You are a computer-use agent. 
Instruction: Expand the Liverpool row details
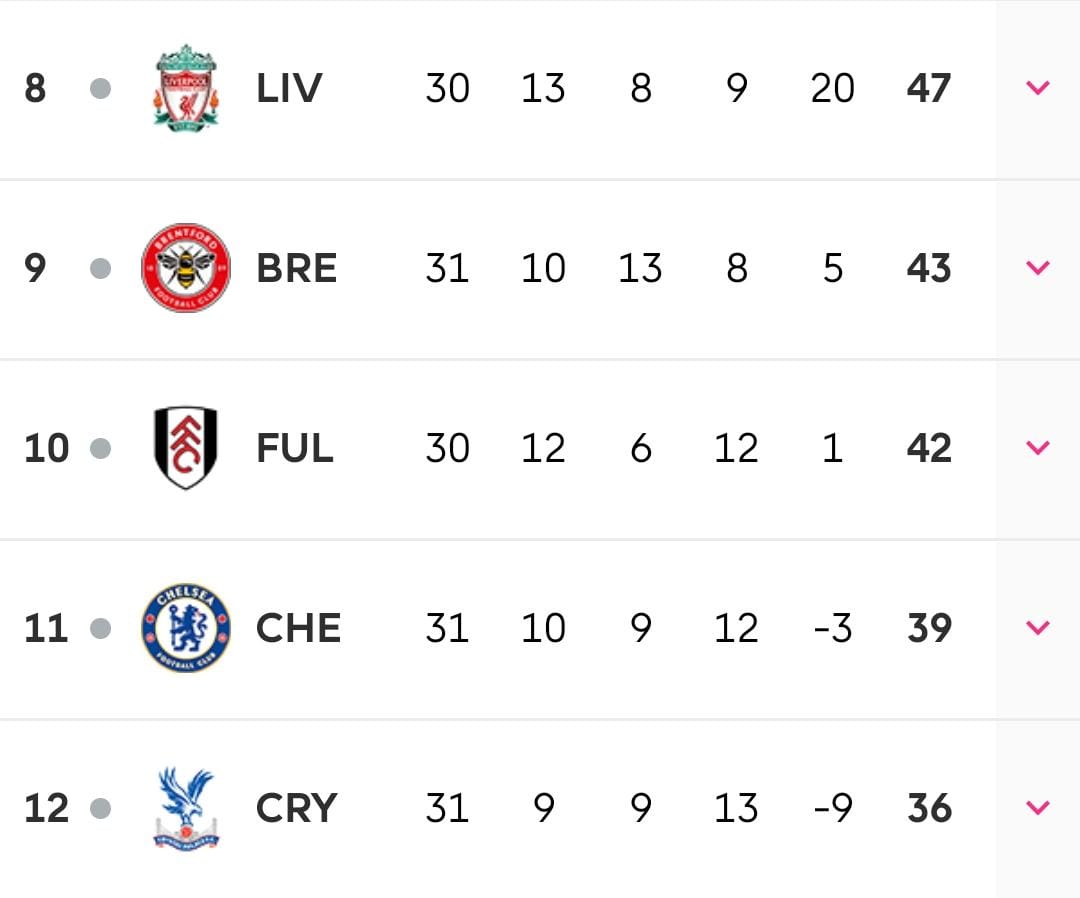(1038, 87)
